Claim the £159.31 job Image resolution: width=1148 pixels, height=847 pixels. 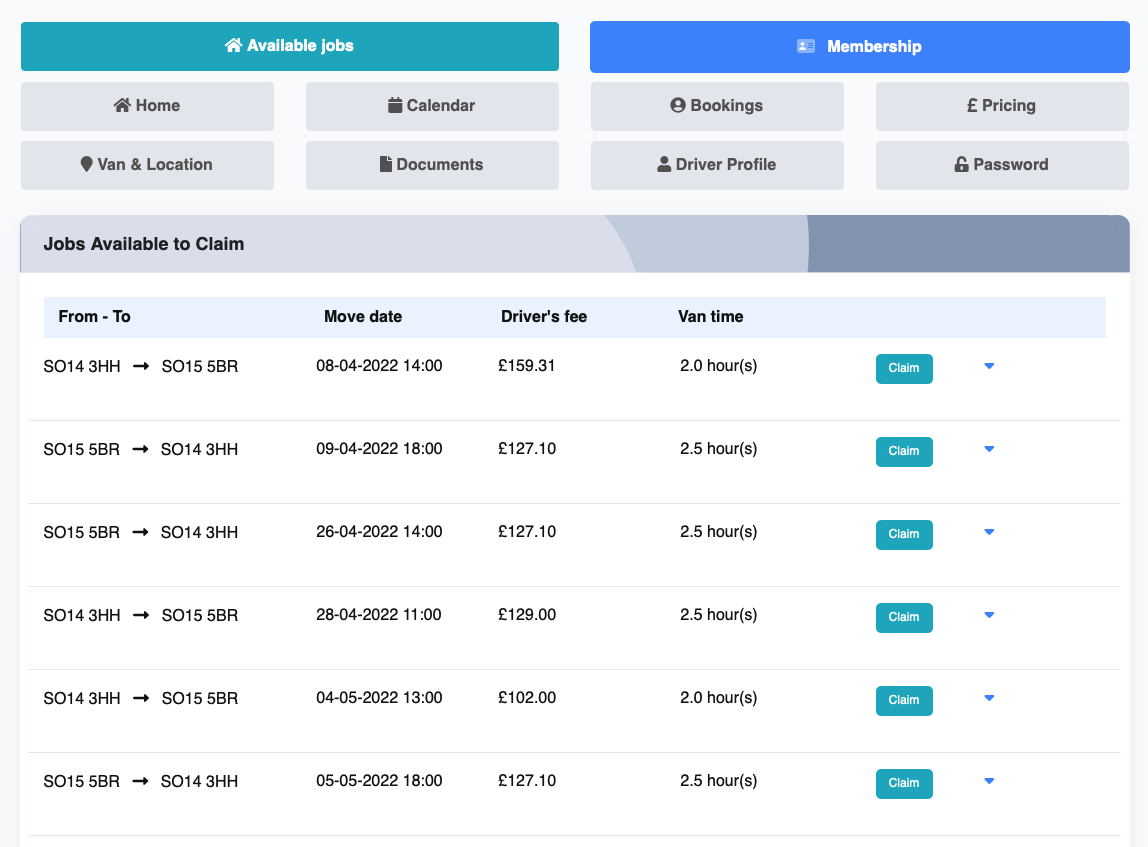[904, 368]
